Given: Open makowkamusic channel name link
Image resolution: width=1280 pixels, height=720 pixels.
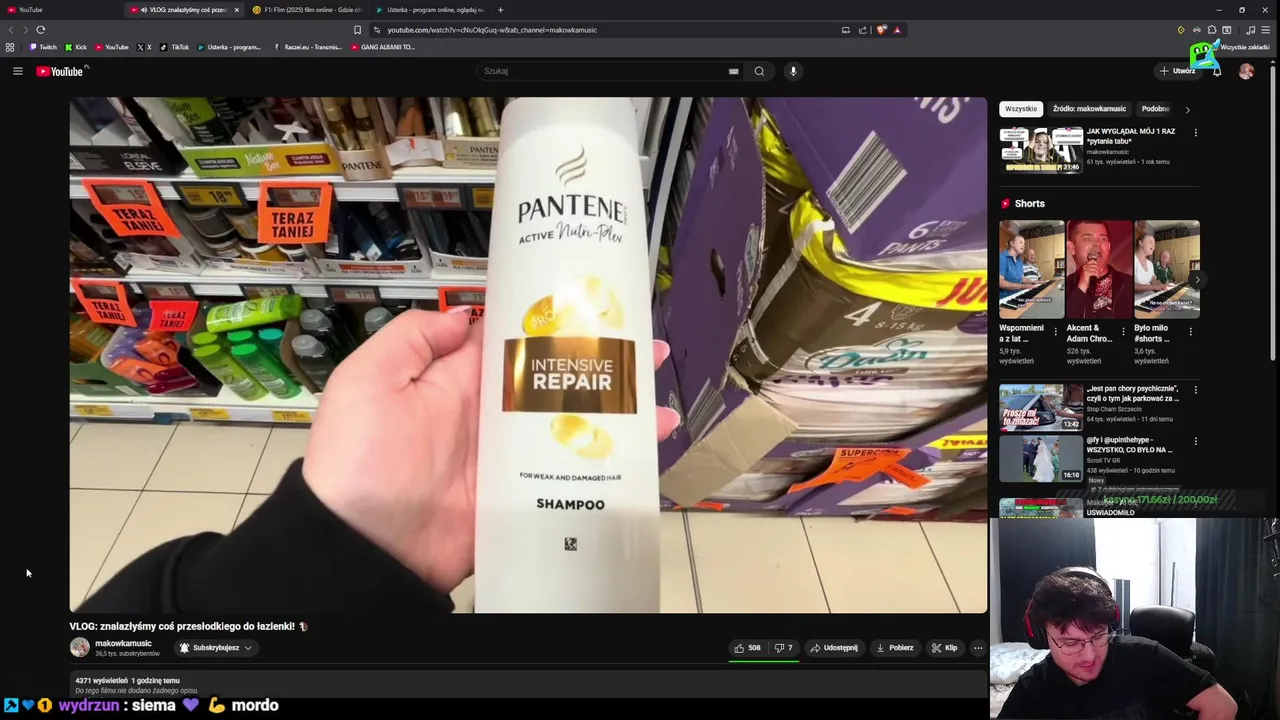Looking at the screenshot, I should coord(123,643).
